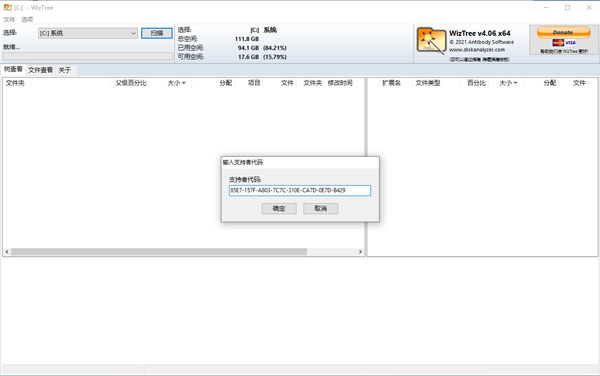Click the 分配 column header in left pane

(x=225, y=83)
